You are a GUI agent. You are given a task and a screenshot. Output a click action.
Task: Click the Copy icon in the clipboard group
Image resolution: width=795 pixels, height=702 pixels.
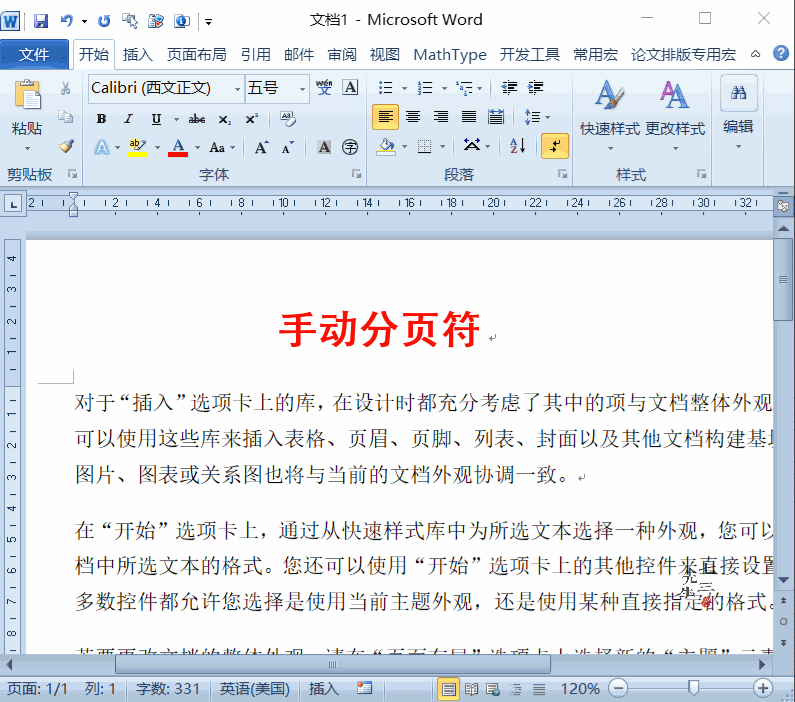tap(65, 117)
